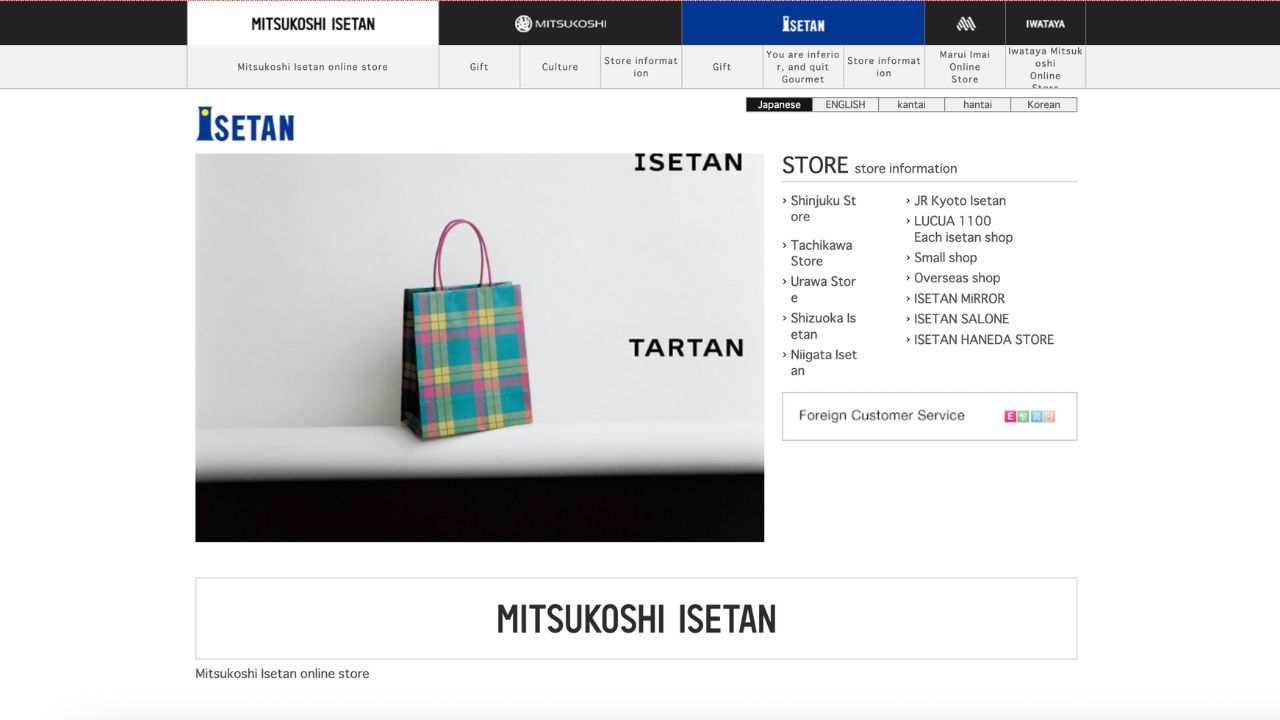The width and height of the screenshot is (1280, 720).
Task: Open the JR Kyoto Isetan link
Action: [959, 200]
